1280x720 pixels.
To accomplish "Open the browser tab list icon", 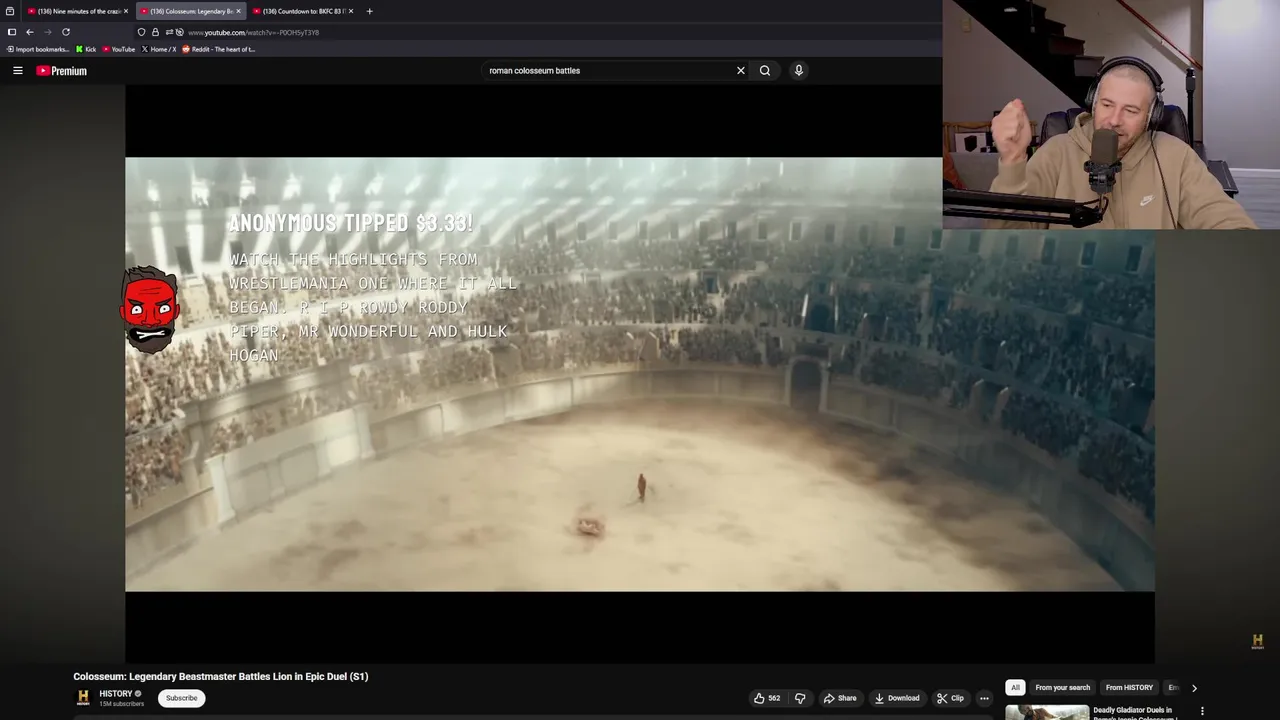I will (x=10, y=11).
